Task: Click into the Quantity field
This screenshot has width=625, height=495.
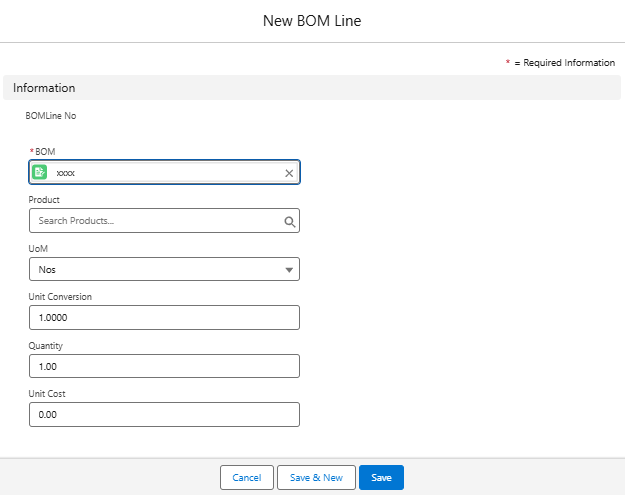Action: 164,366
